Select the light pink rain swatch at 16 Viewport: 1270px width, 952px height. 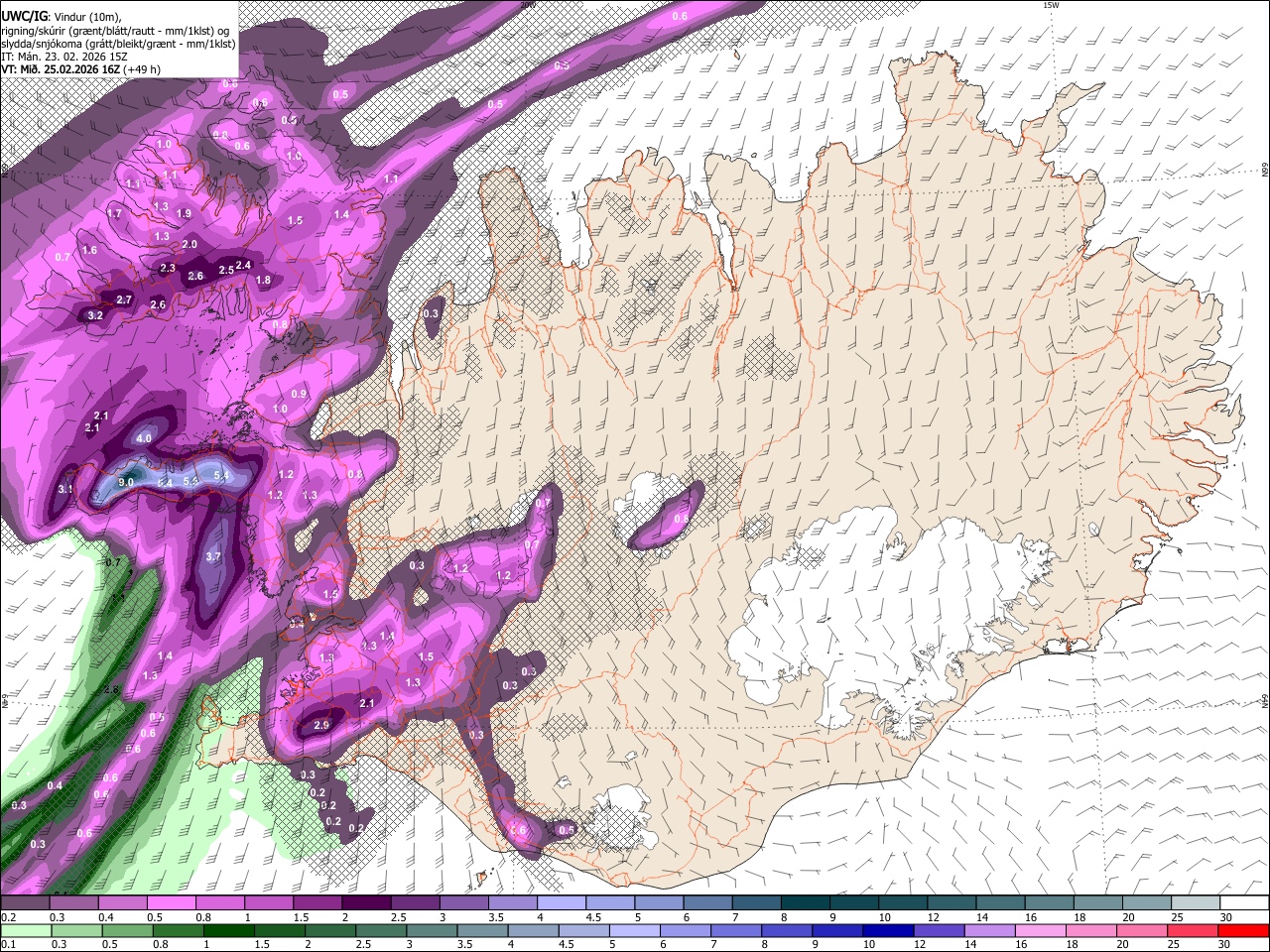click(x=1040, y=930)
